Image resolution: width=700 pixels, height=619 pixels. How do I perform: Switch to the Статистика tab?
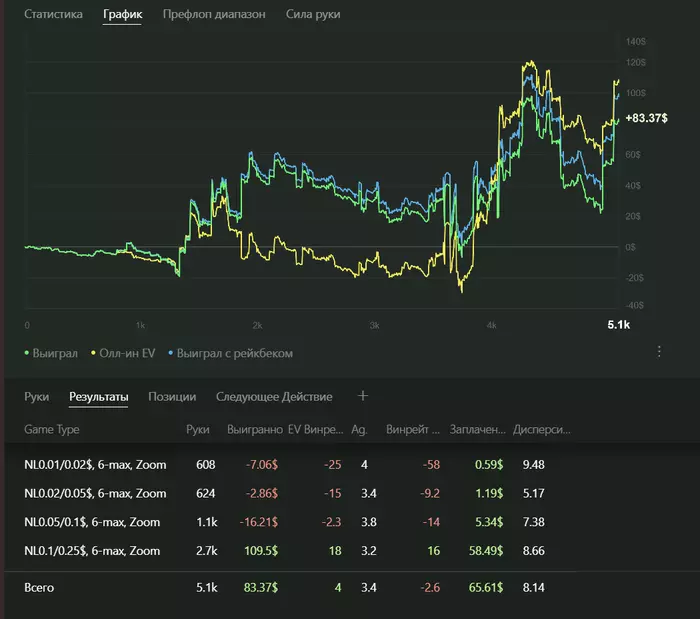pyautogui.click(x=53, y=16)
